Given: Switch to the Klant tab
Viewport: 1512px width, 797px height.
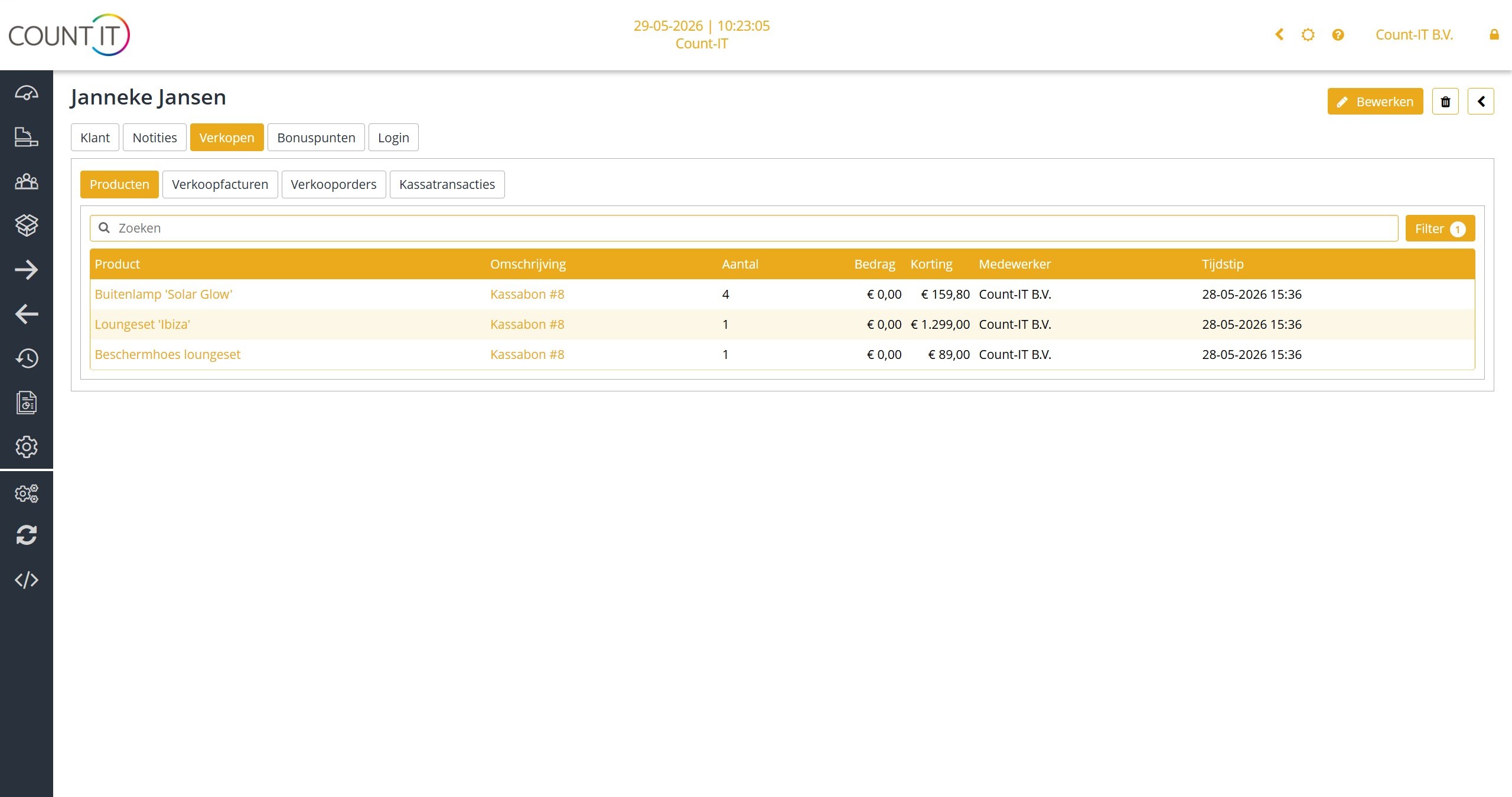Looking at the screenshot, I should (95, 138).
